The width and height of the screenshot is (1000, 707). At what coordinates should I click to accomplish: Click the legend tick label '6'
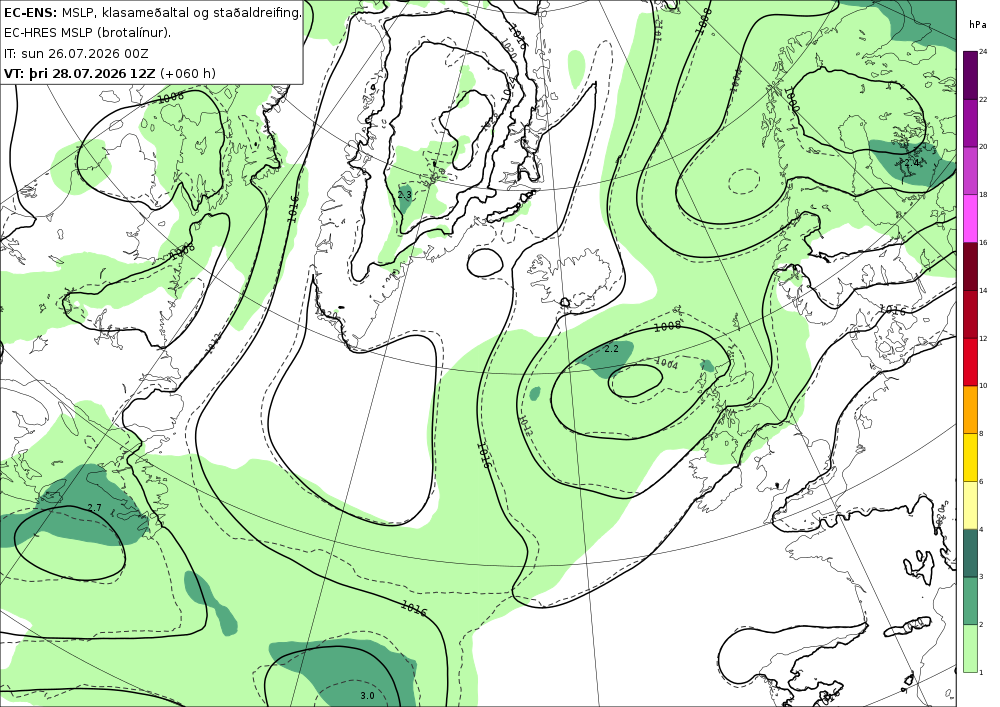click(x=981, y=481)
